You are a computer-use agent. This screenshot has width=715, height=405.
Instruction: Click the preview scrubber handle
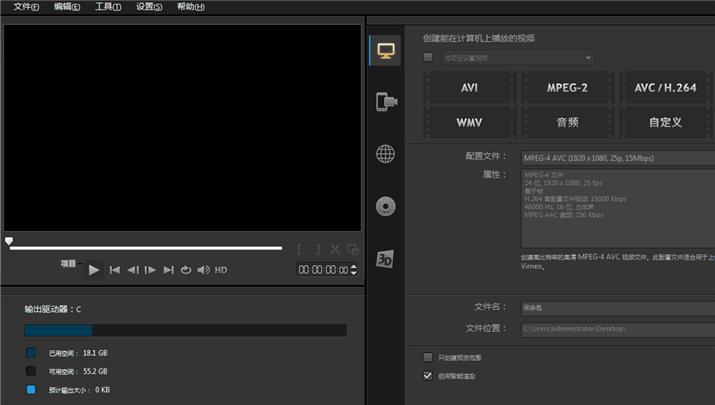[x=9, y=240]
